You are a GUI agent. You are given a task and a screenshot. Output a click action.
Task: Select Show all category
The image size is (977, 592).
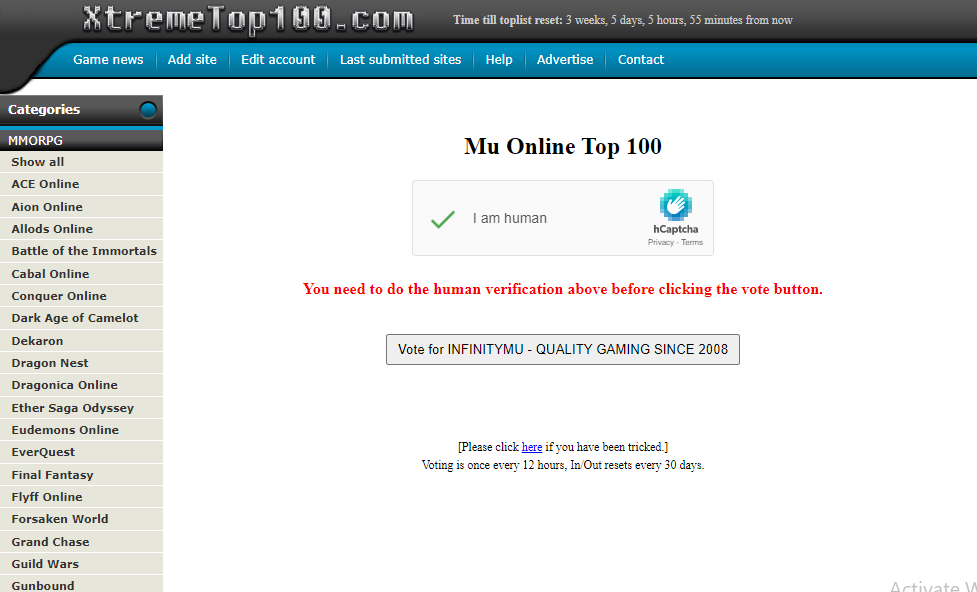(81, 162)
